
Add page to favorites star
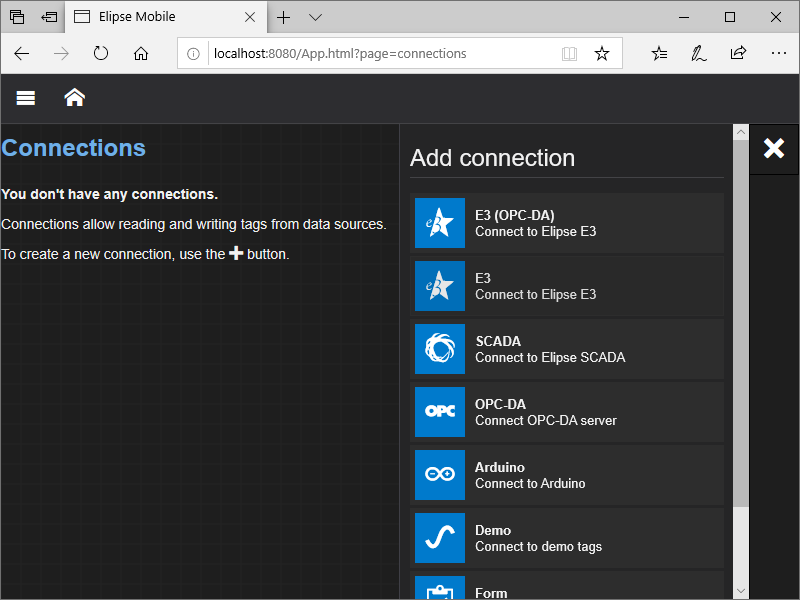[601, 54]
